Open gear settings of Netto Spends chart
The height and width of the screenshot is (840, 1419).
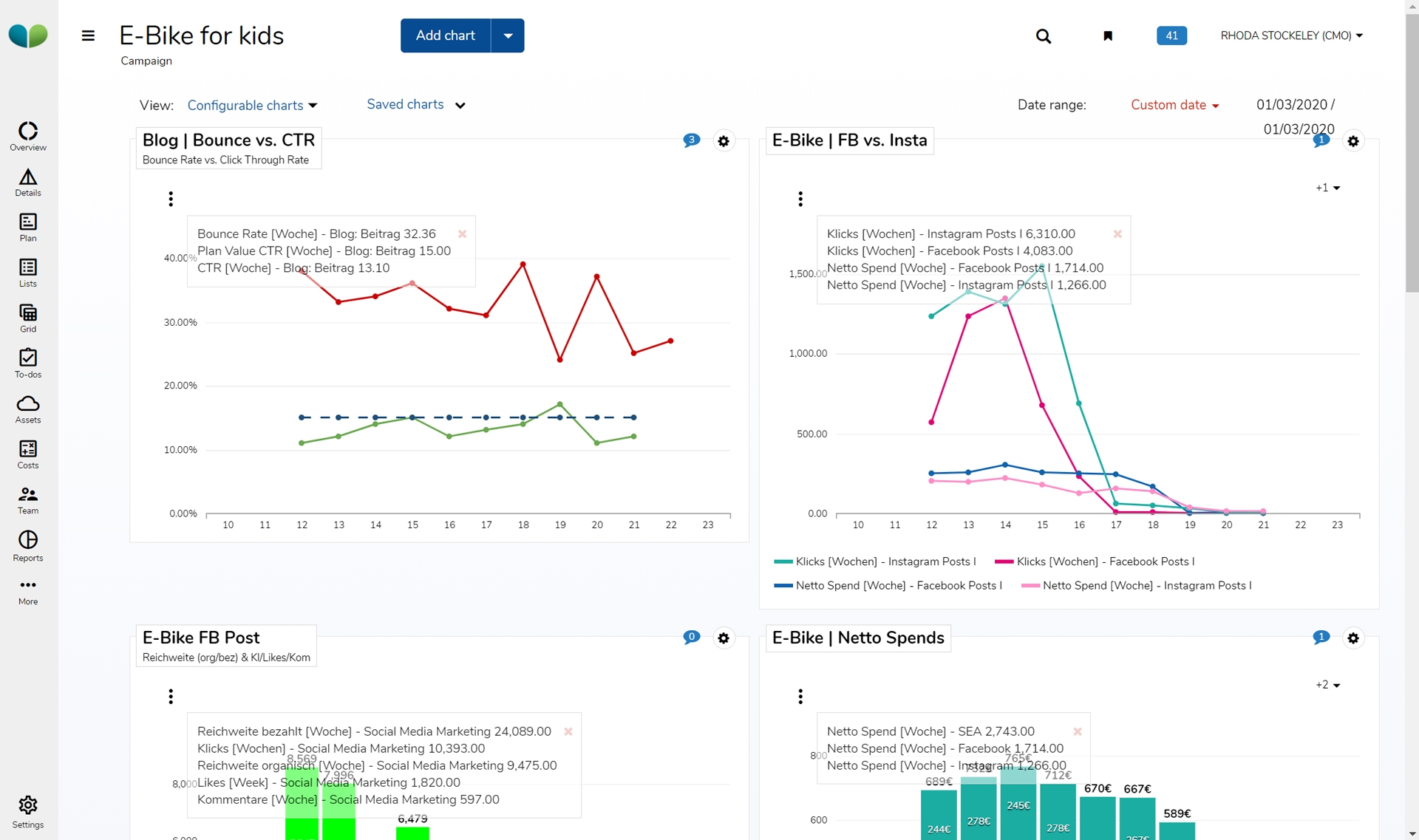pyautogui.click(x=1353, y=638)
